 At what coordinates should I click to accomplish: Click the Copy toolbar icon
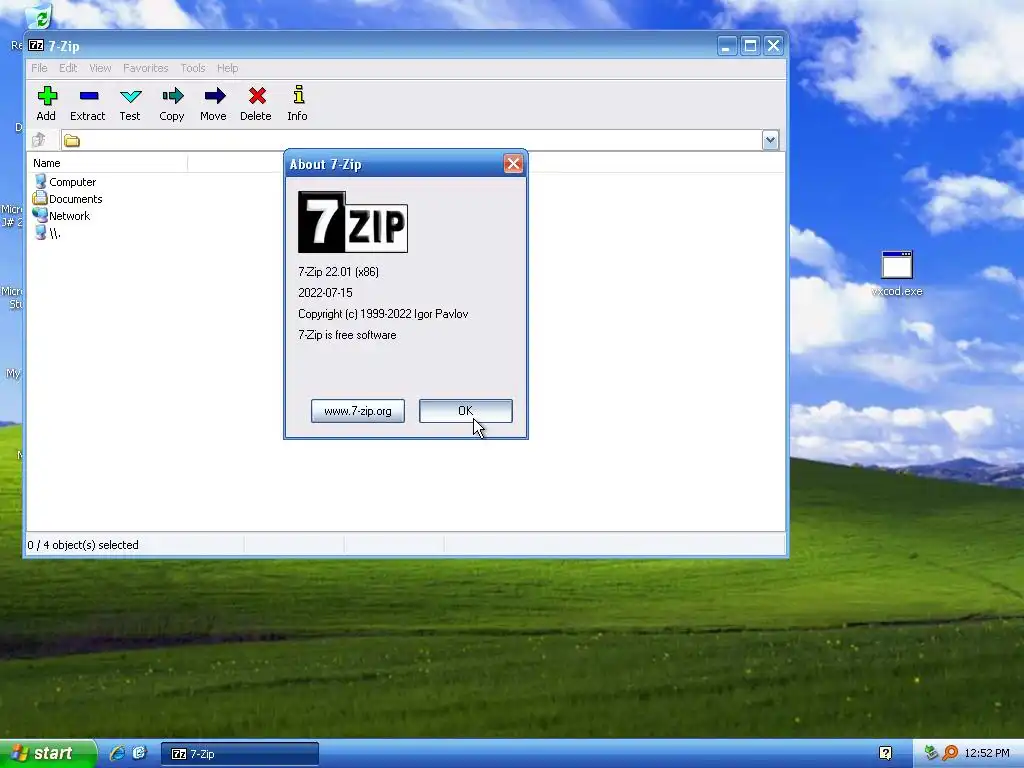click(172, 103)
